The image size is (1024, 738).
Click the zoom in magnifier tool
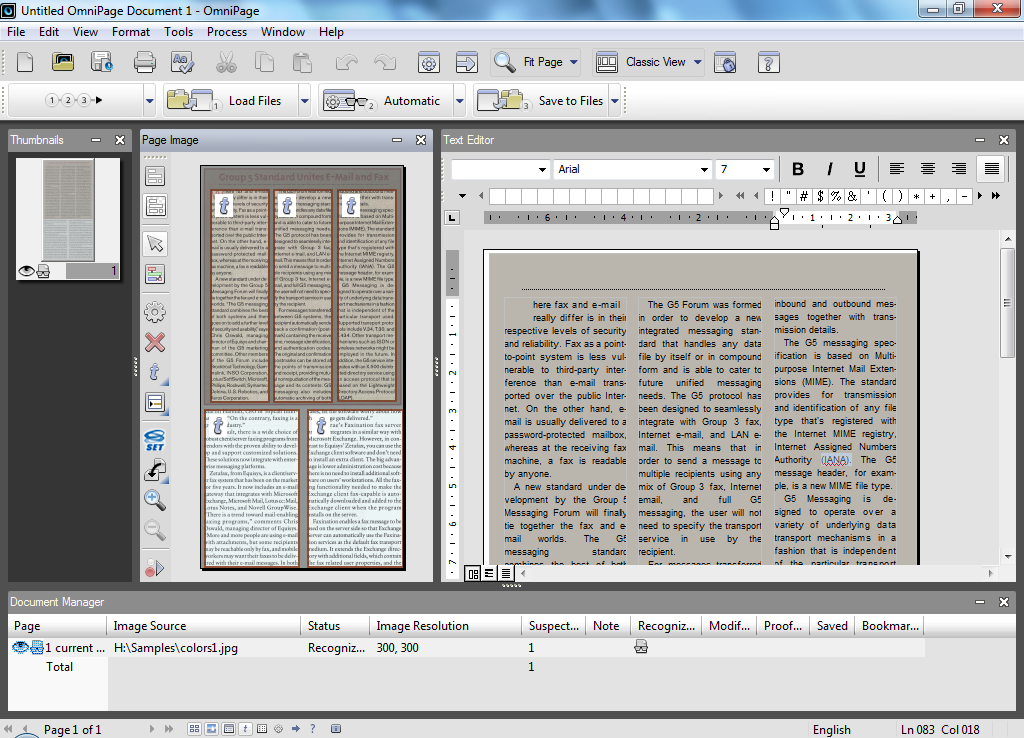[x=155, y=500]
